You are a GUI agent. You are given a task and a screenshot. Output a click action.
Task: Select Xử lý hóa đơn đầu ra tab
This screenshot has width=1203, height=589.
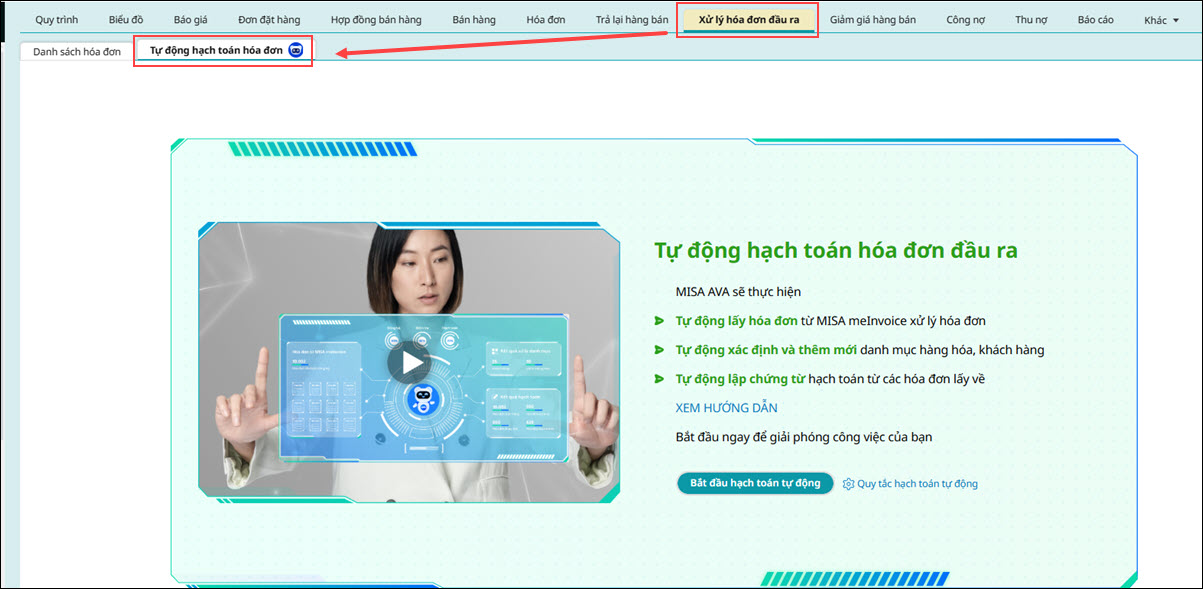click(748, 20)
